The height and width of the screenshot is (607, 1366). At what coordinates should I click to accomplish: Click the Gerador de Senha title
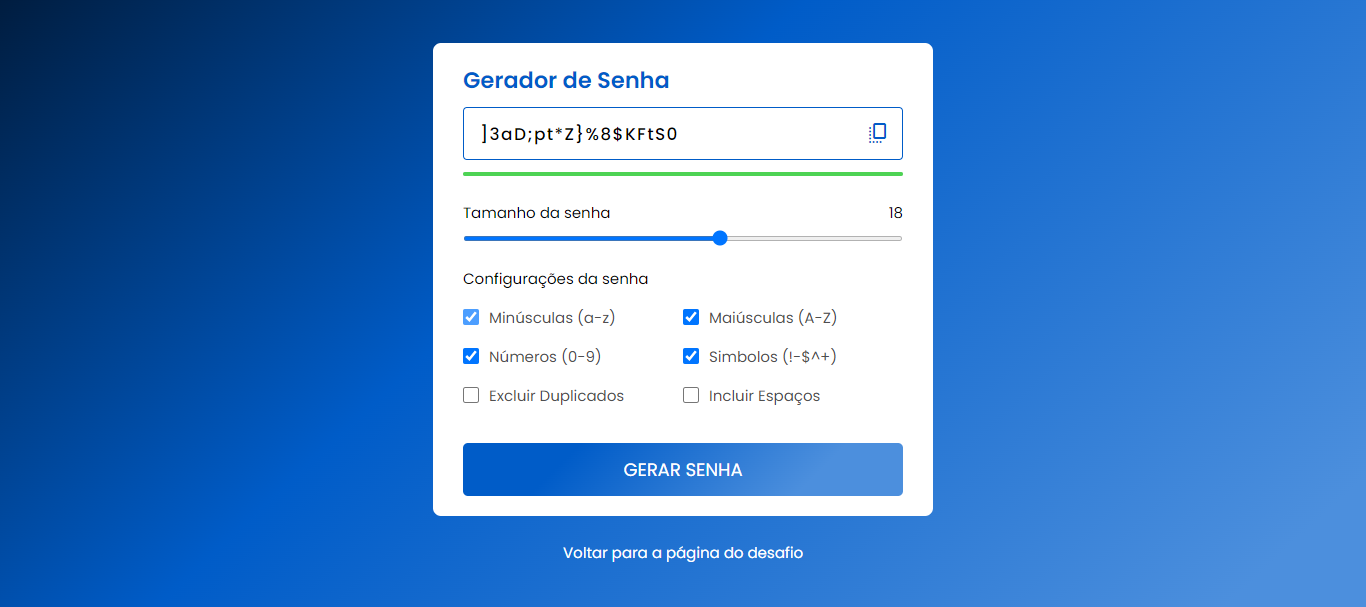[x=566, y=80]
